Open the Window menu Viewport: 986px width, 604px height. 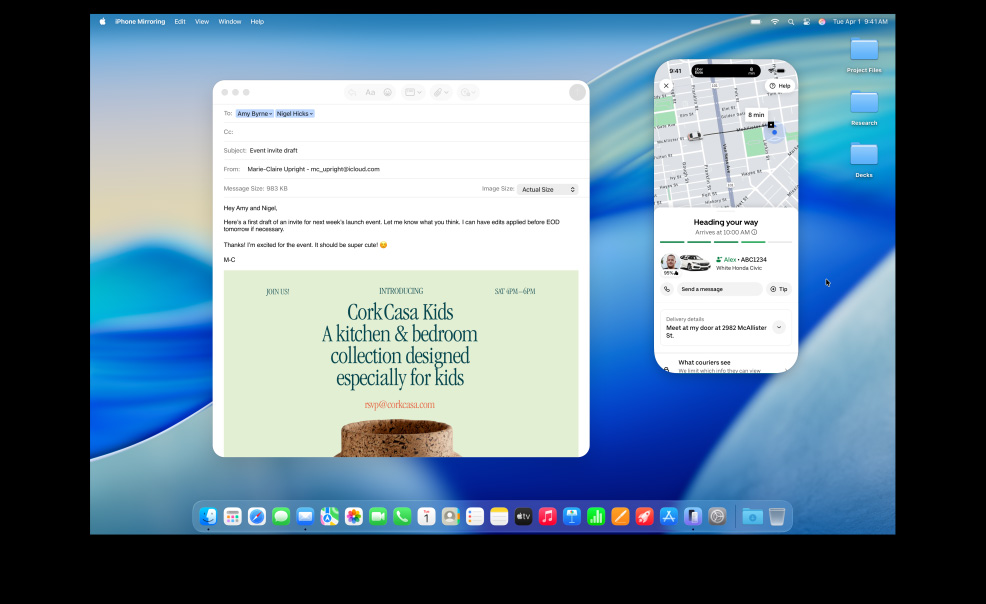coord(229,21)
